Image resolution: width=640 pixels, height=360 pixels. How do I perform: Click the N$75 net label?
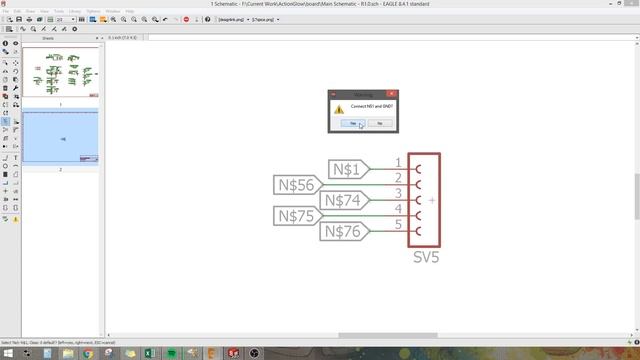(298, 216)
